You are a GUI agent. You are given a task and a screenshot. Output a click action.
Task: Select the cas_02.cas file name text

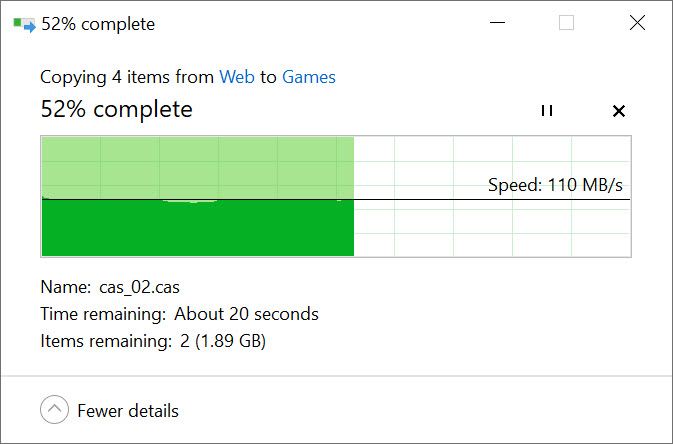139,287
